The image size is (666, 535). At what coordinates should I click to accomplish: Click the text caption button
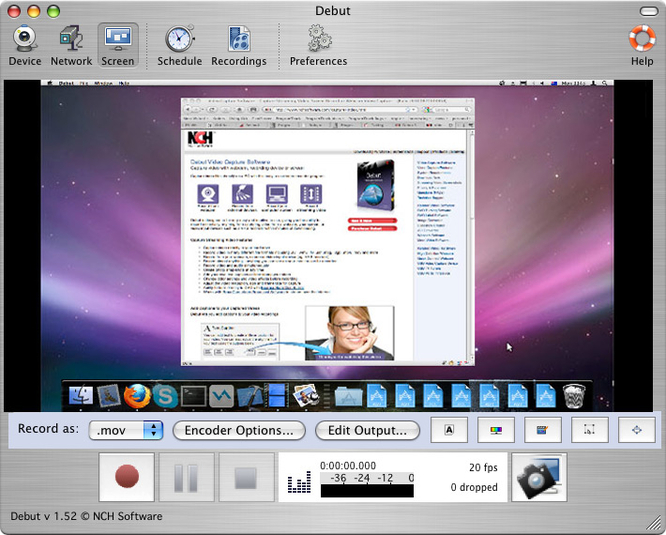click(450, 430)
